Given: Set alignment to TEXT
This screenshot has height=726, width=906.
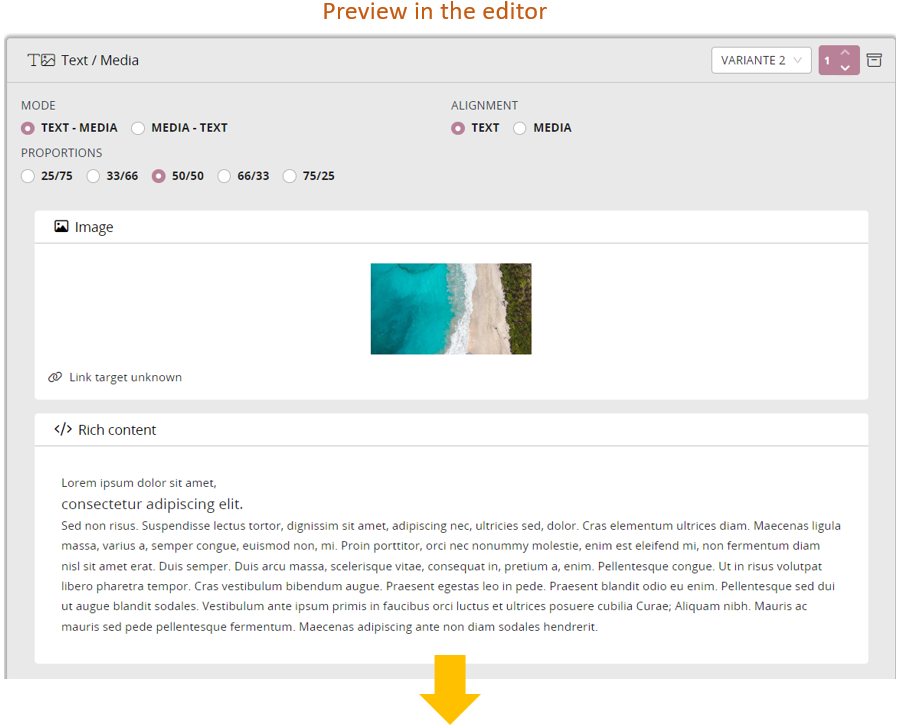Looking at the screenshot, I should (x=458, y=128).
